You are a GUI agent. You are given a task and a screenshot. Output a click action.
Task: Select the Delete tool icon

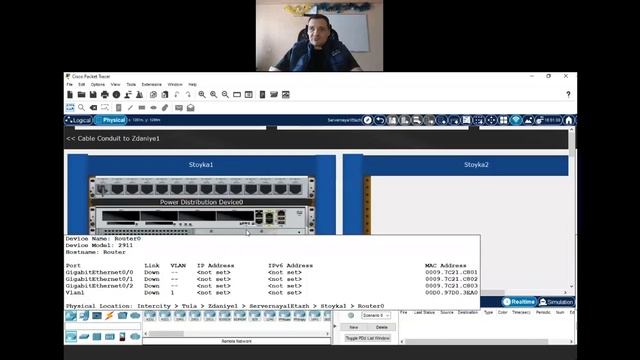(x=93, y=108)
